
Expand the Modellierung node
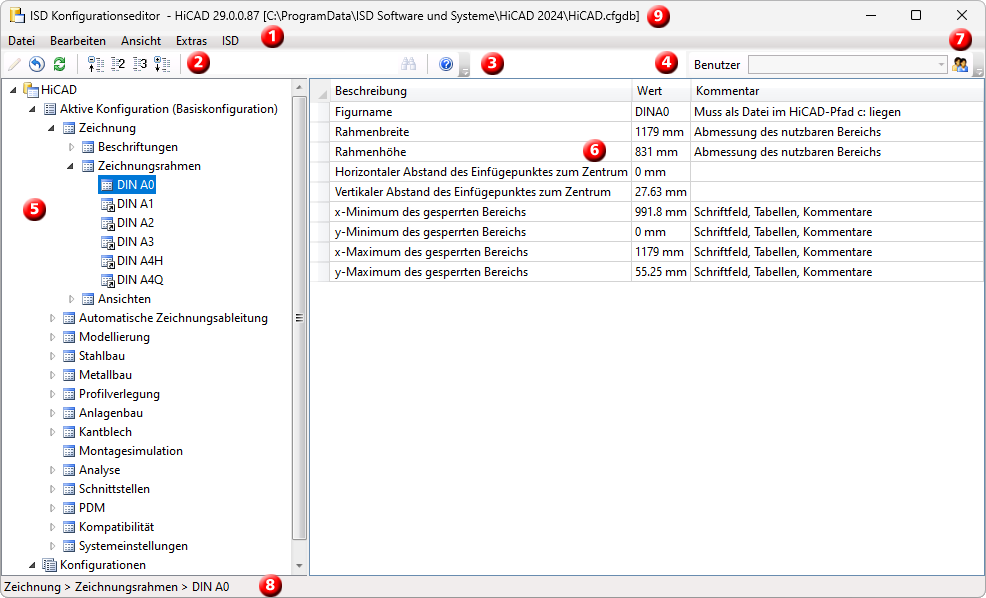pyautogui.click(x=52, y=337)
